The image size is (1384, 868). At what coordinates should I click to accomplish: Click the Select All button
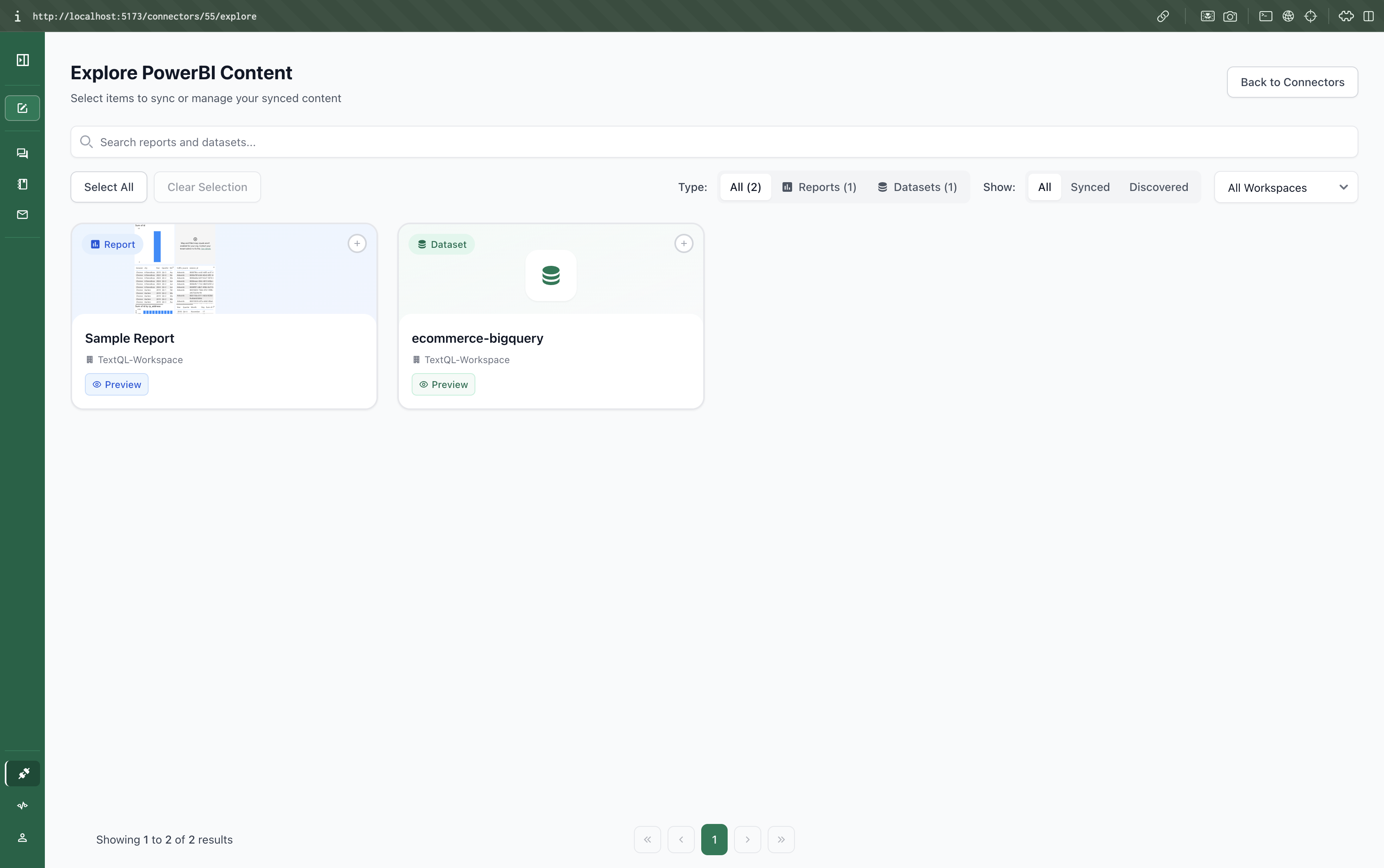pos(109,187)
